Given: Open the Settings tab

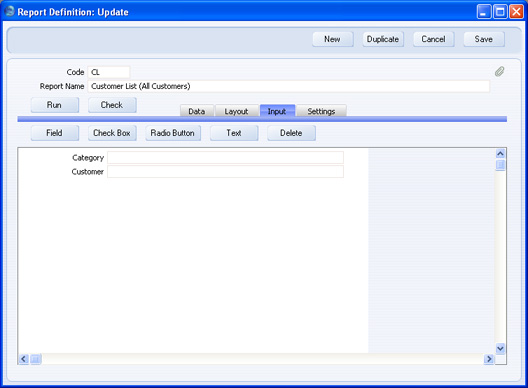Looking at the screenshot, I should coord(322,111).
